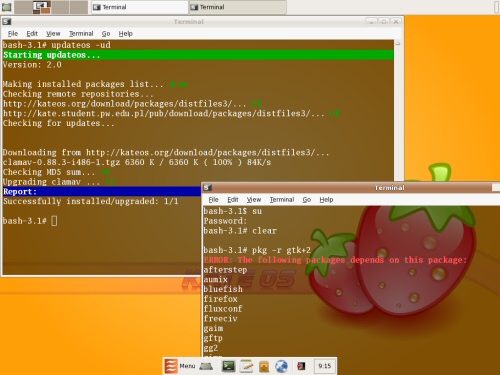The image size is (500, 375).
Task: Open Edit menu in updateos Terminal window
Action: tap(32, 34)
